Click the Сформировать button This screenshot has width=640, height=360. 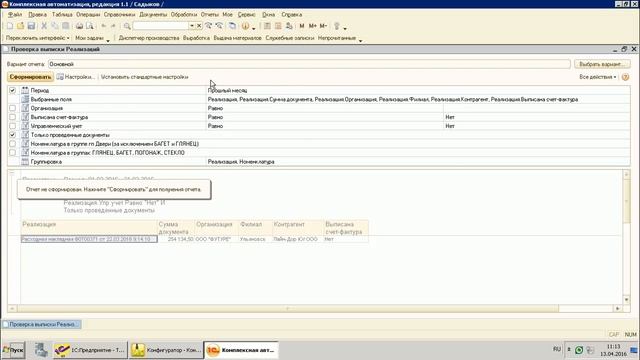coord(30,77)
